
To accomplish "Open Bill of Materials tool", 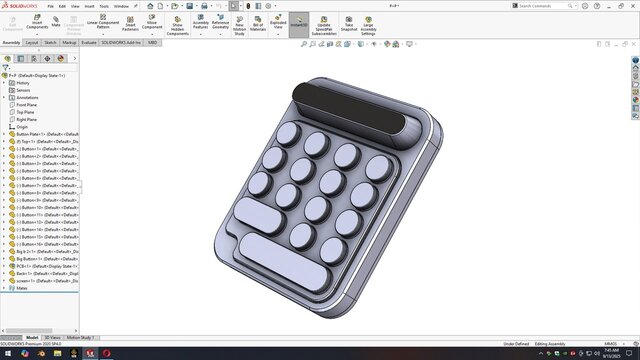I will [x=258, y=24].
